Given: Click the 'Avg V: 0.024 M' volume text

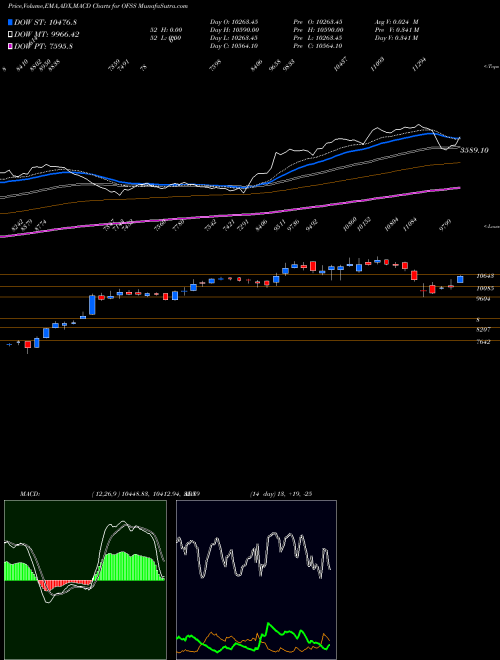Looking at the screenshot, I should click(x=397, y=21).
